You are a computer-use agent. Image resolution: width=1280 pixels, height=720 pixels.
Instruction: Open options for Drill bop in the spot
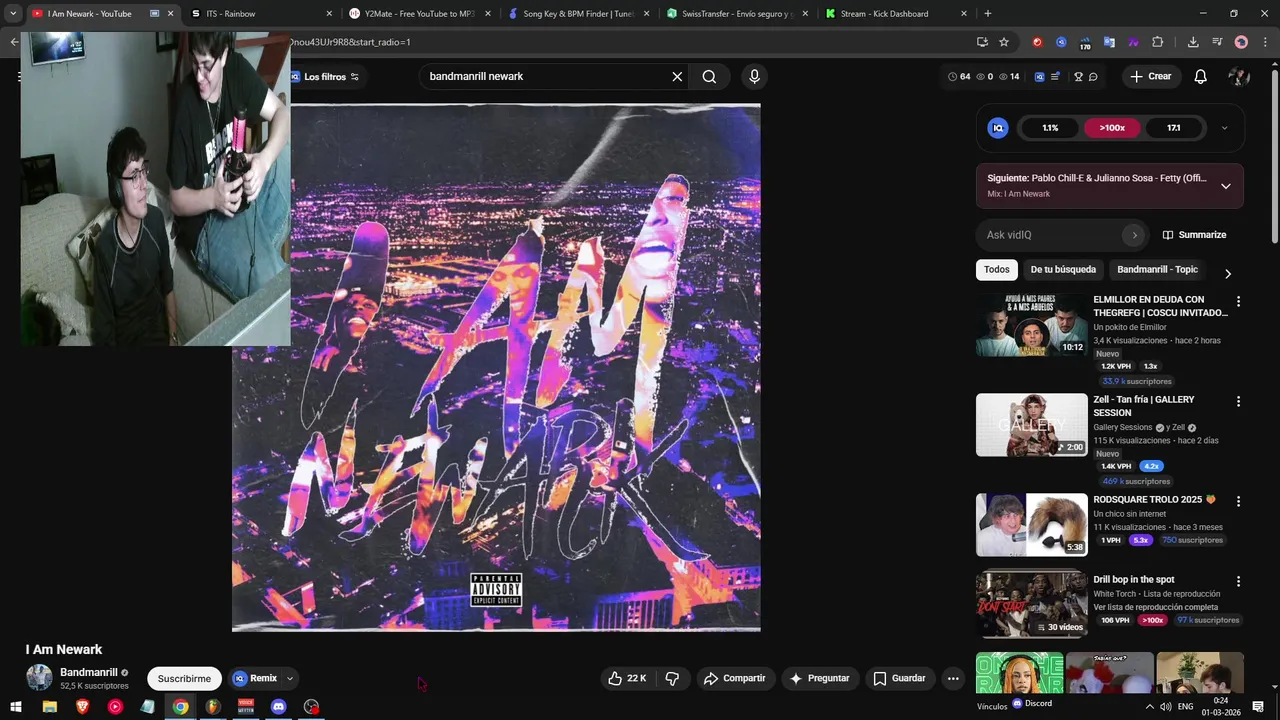click(1238, 581)
